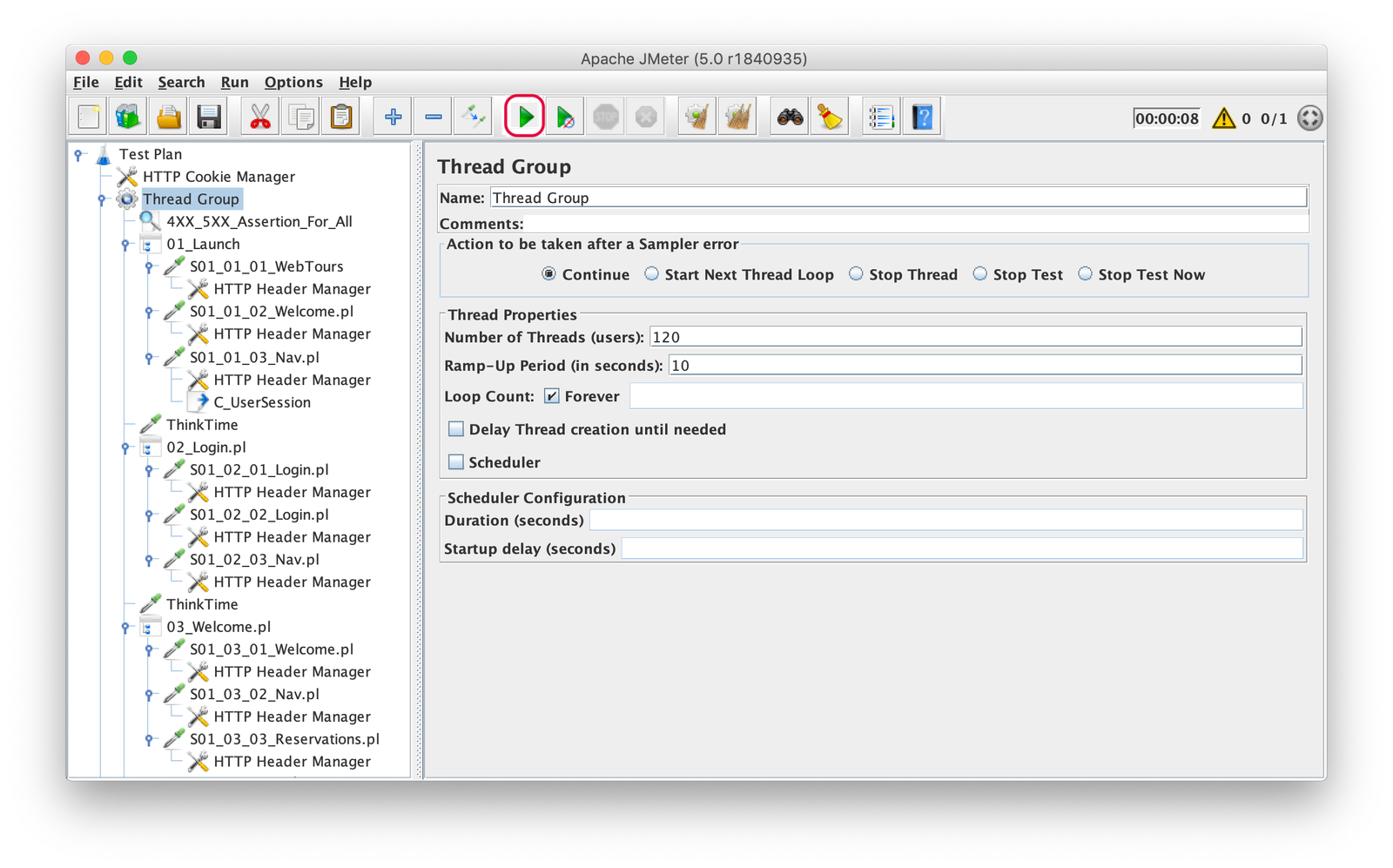
Task: Click the binoculars Search icon
Action: point(790,117)
